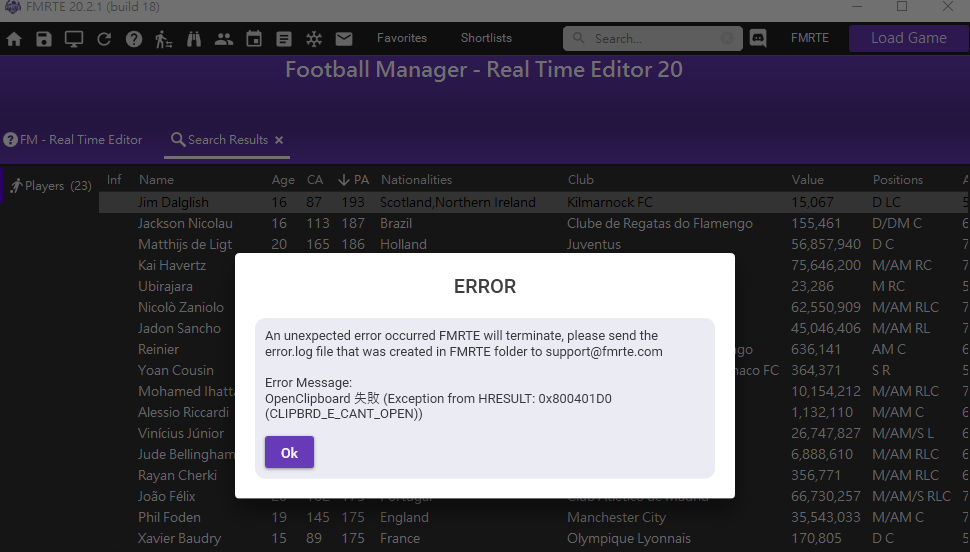This screenshot has height=552, width=970.
Task: Click value 56,857,940 cell
Action: 826,244
